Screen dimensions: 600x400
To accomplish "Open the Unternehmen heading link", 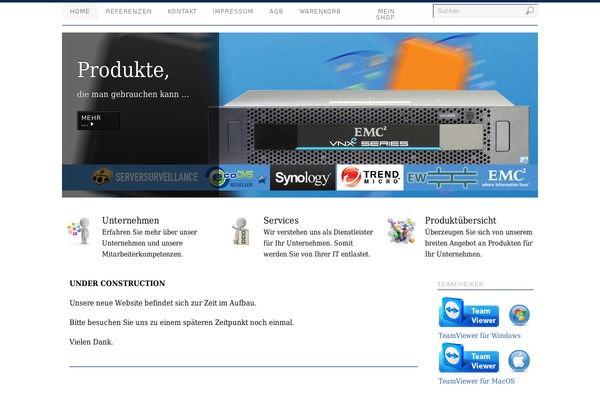I will click(x=130, y=220).
